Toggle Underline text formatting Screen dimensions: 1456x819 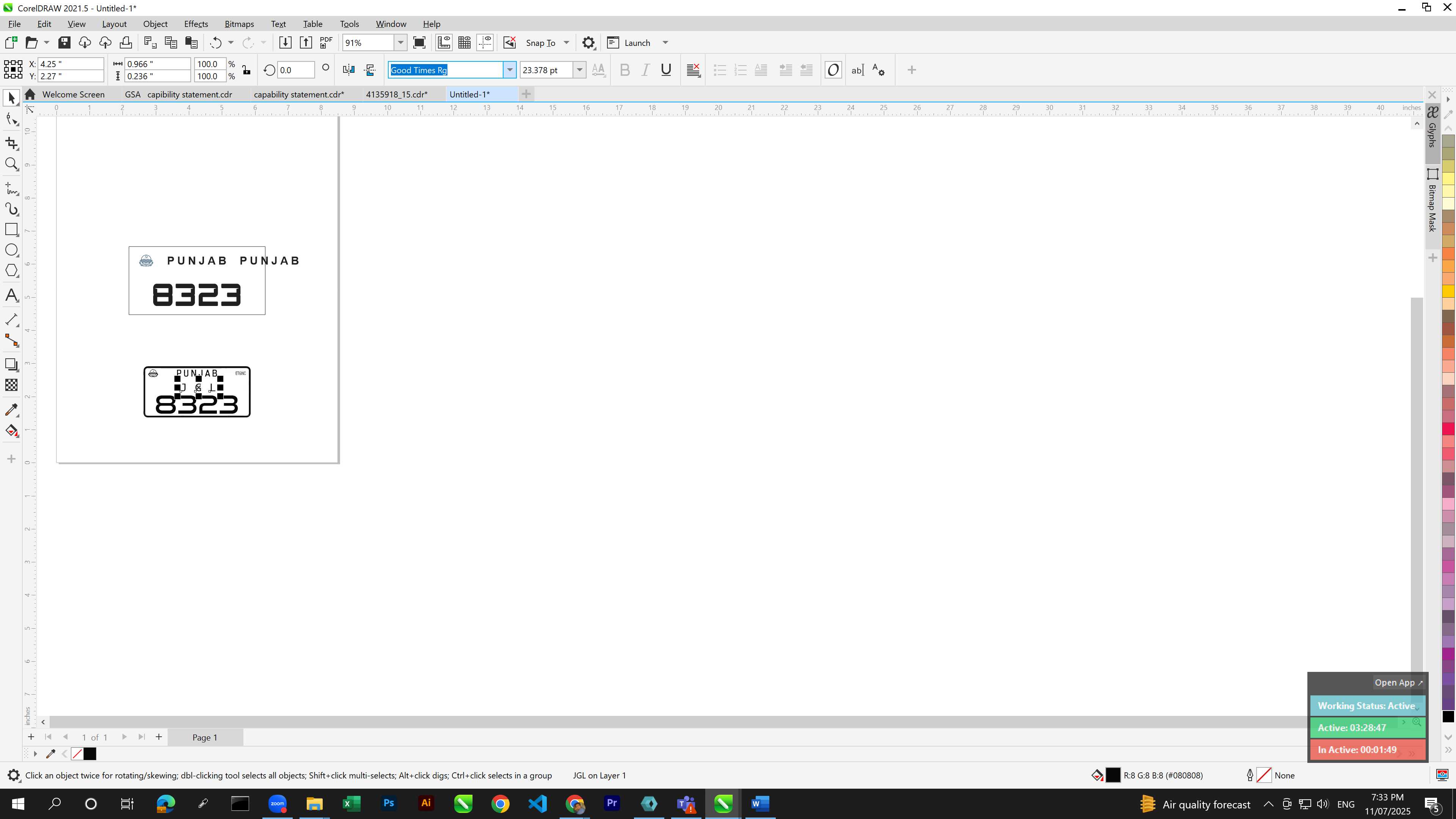pyautogui.click(x=666, y=70)
